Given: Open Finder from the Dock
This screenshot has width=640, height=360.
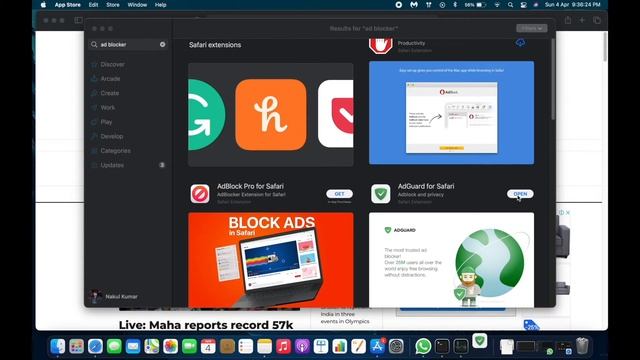Looking at the screenshot, I should click(x=58, y=347).
